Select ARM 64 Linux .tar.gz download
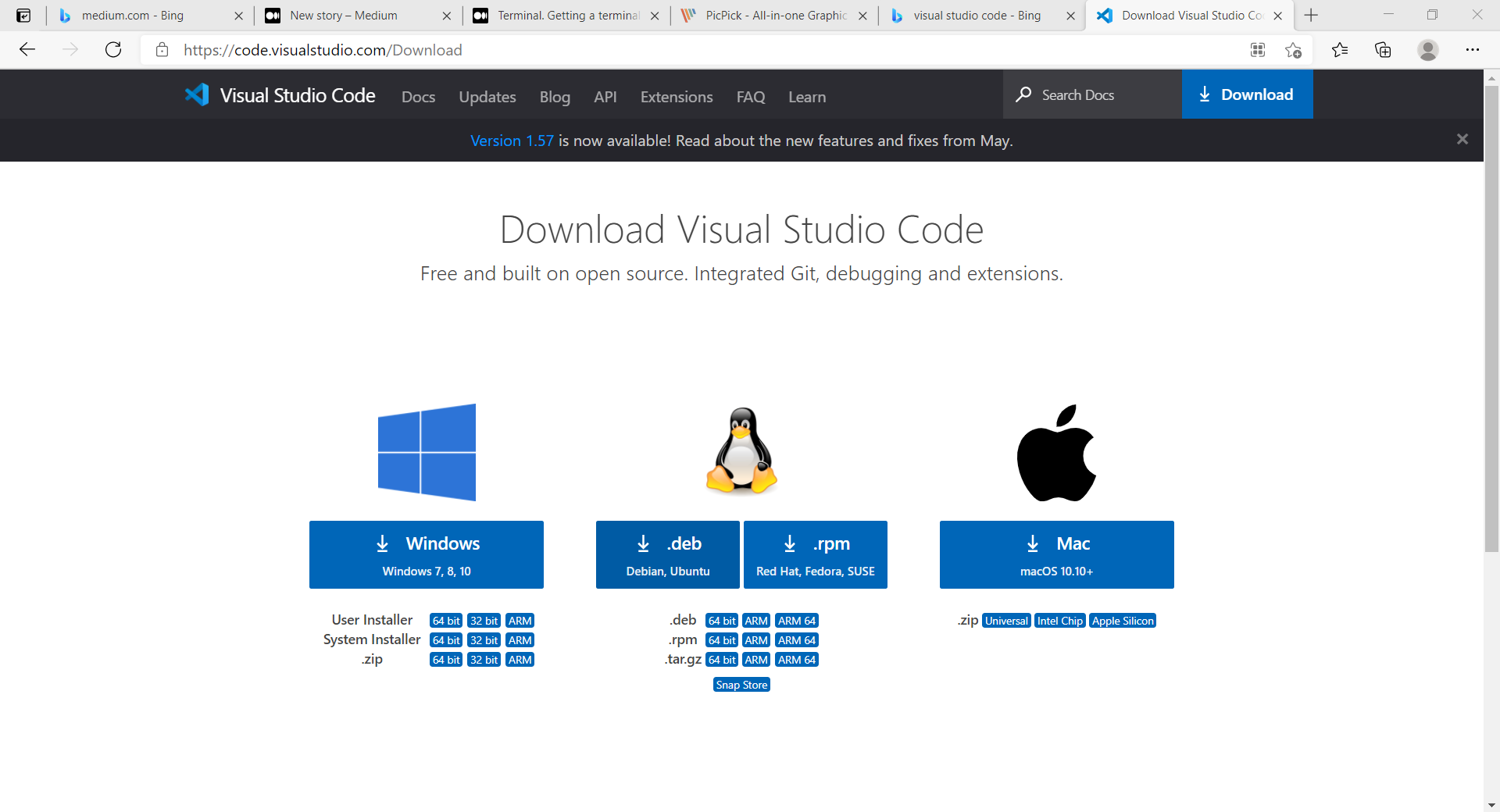The width and height of the screenshot is (1500, 812). 797,660
